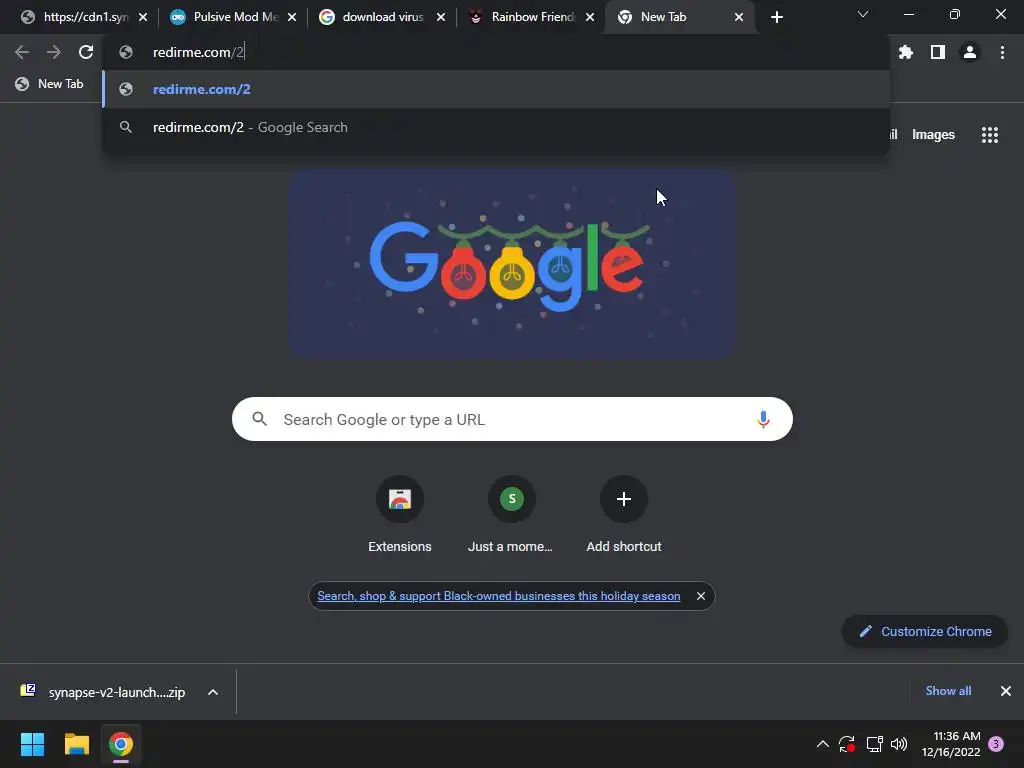Select the redirme.com/2 URL suggestion
The width and height of the screenshot is (1024, 768).
pyautogui.click(x=496, y=89)
